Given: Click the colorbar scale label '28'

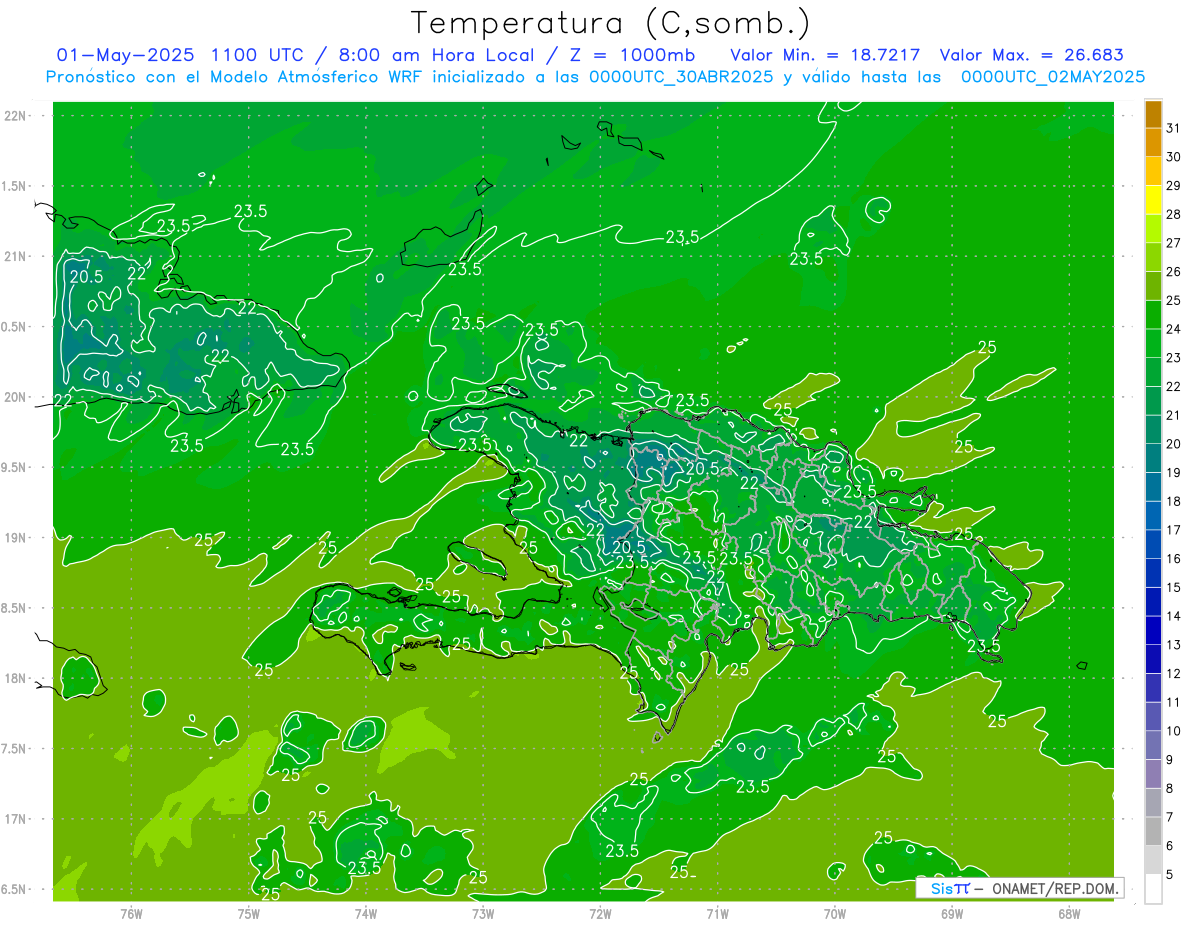Looking at the screenshot, I should click(x=1173, y=214).
